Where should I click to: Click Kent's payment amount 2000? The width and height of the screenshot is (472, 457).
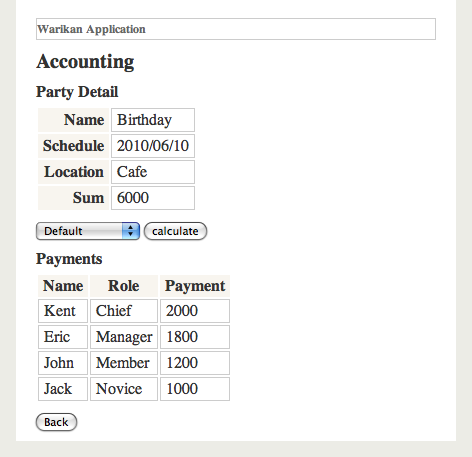tap(195, 311)
